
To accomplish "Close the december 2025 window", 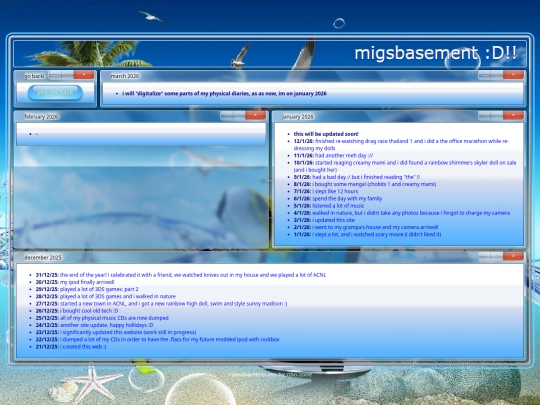I will (x=513, y=256).
